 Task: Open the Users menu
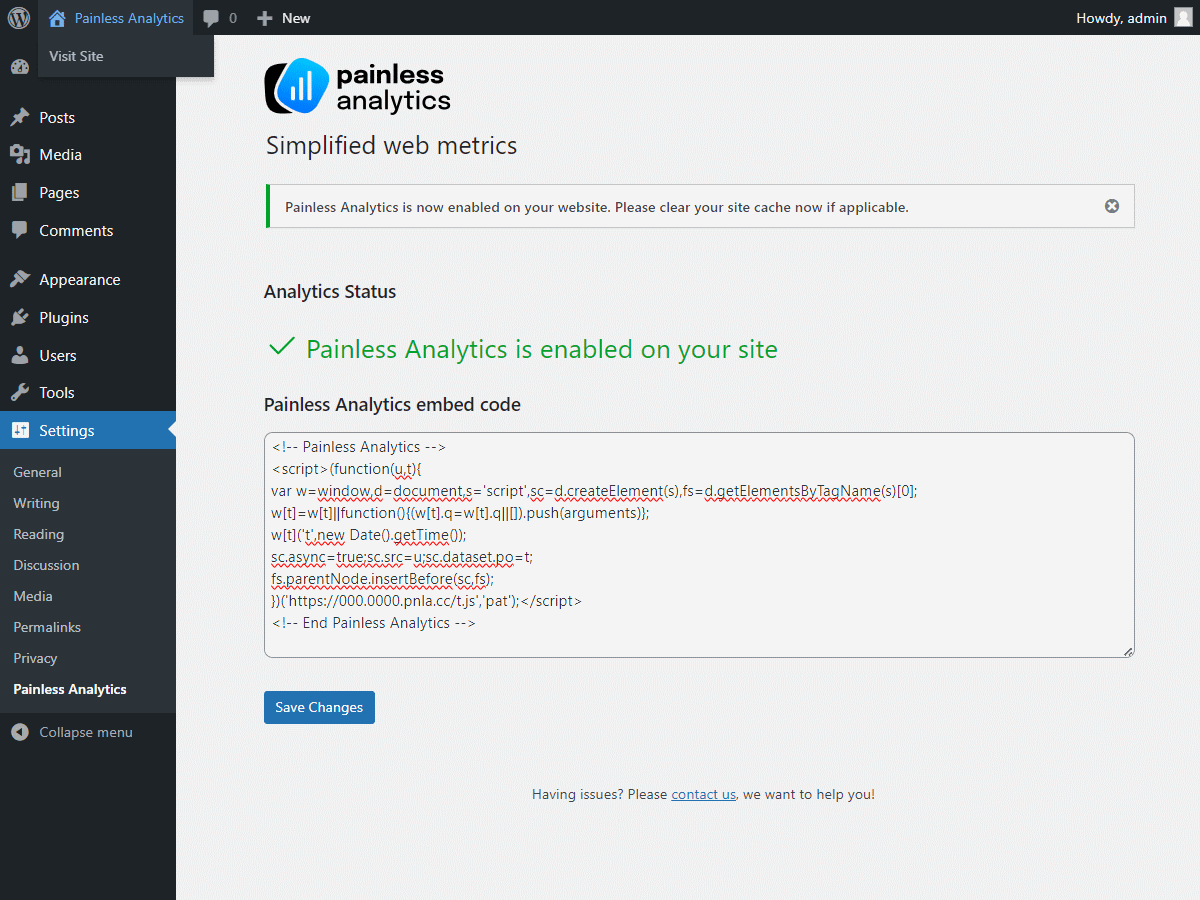click(58, 355)
